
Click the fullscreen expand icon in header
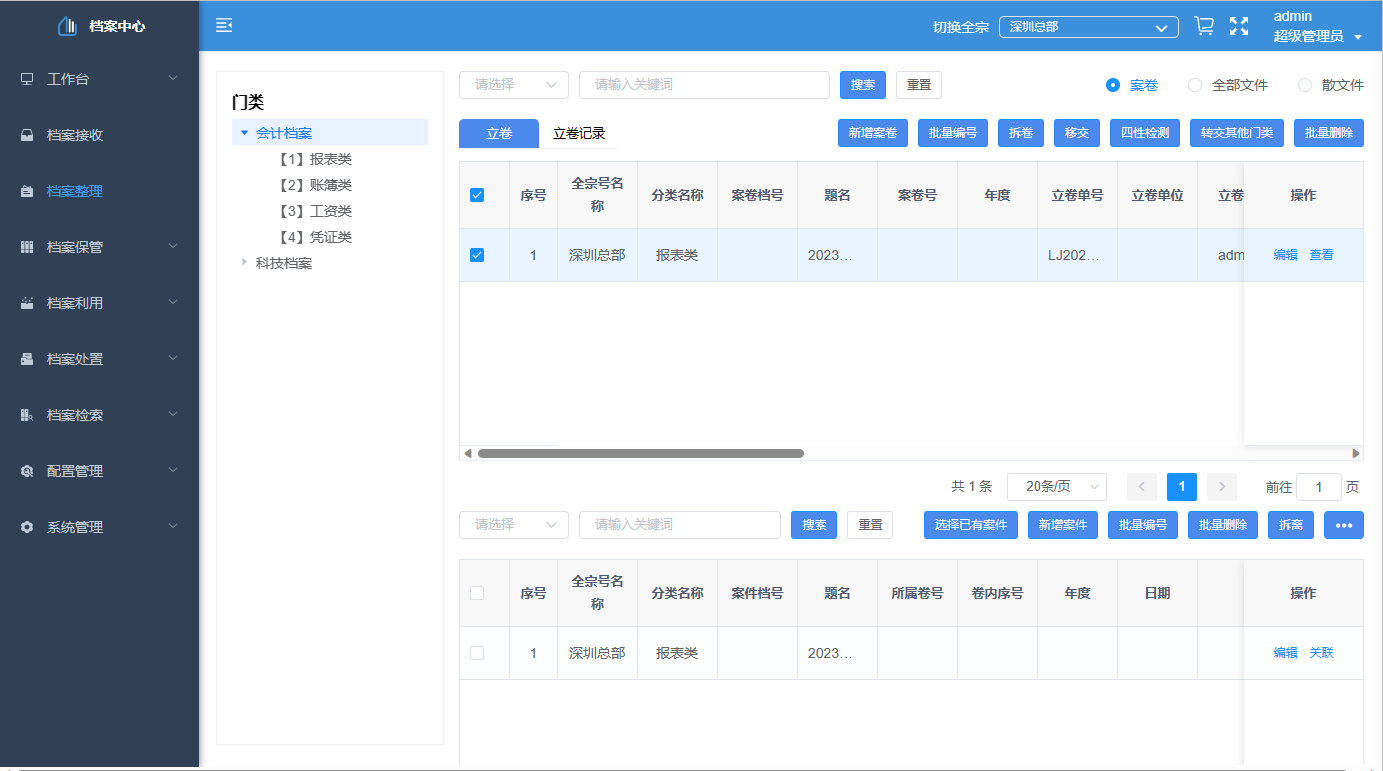pyautogui.click(x=1239, y=25)
